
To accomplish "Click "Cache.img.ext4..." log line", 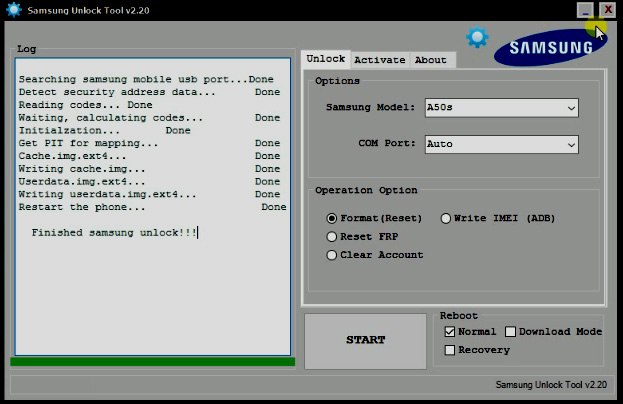I will click(149, 156).
